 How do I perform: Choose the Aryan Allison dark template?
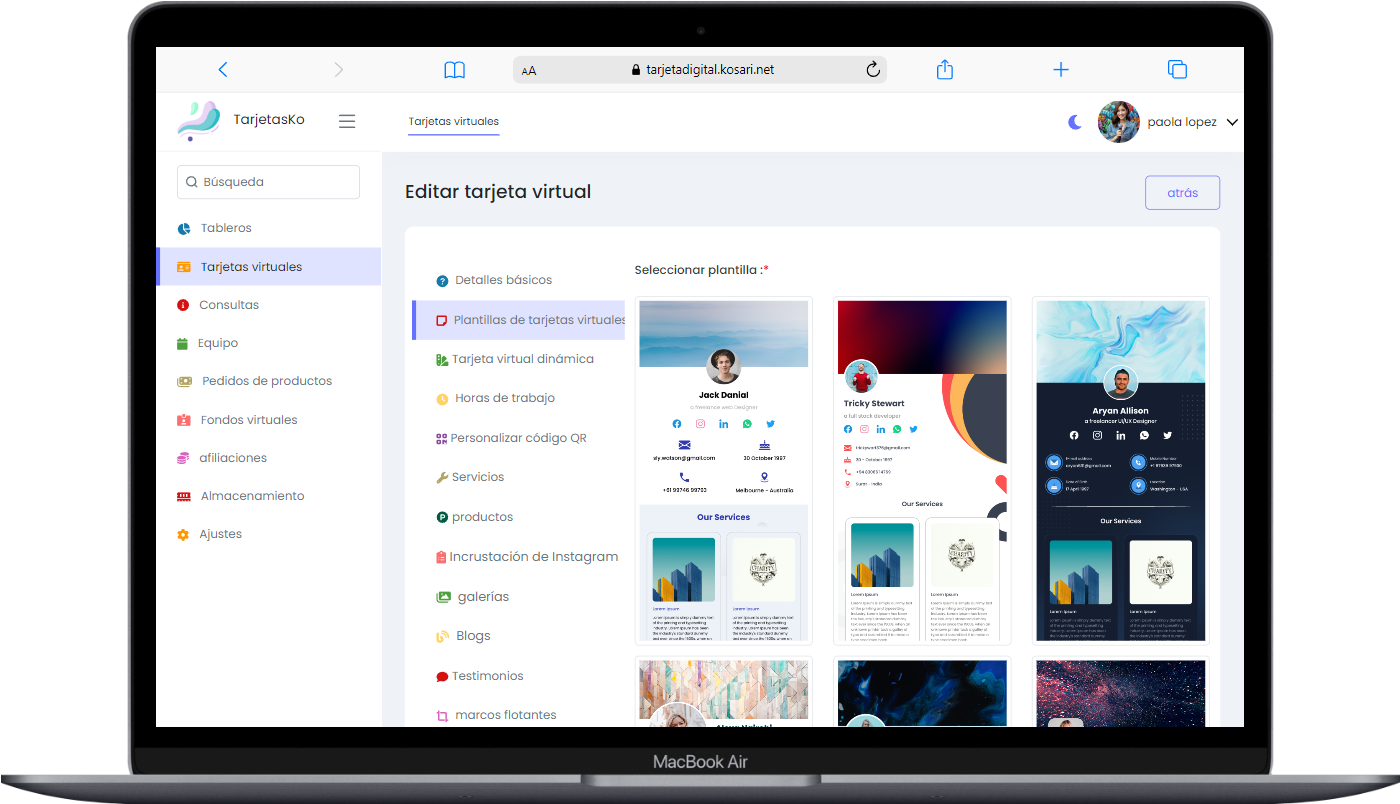tap(1120, 470)
